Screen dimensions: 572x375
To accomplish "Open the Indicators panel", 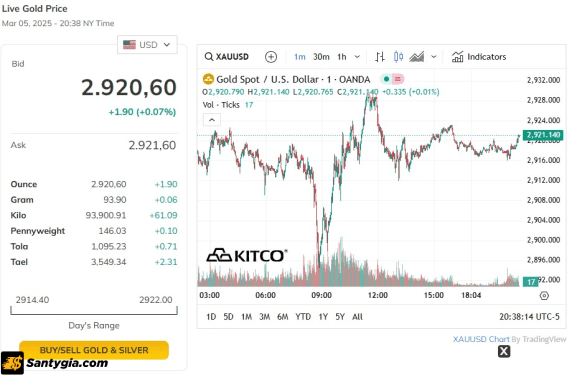I will click(x=479, y=57).
